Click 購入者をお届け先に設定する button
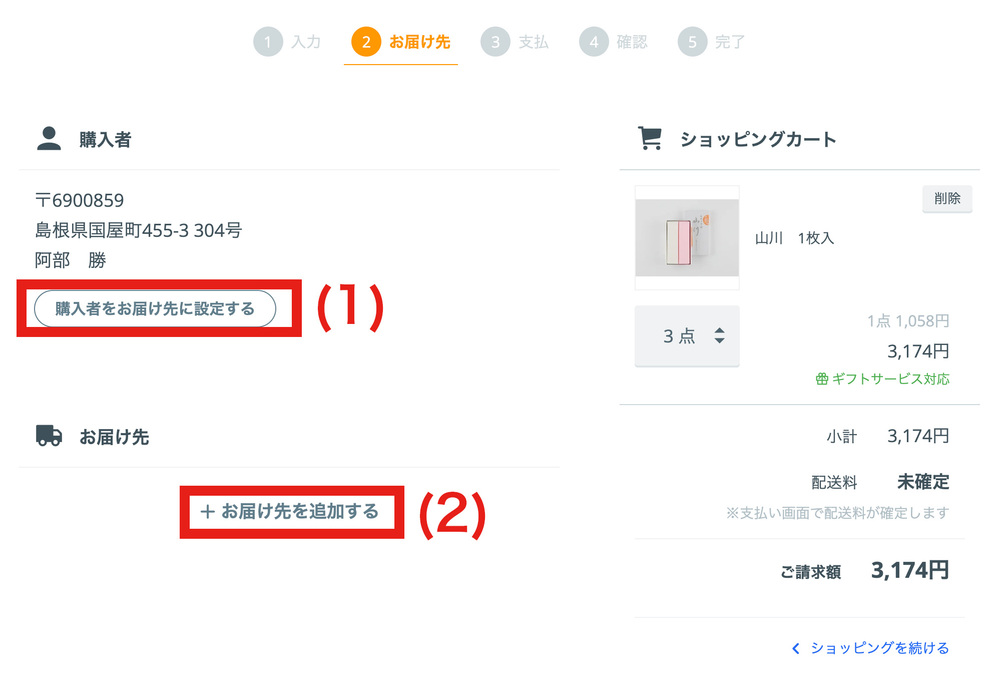This screenshot has width=999, height=696. [x=155, y=308]
